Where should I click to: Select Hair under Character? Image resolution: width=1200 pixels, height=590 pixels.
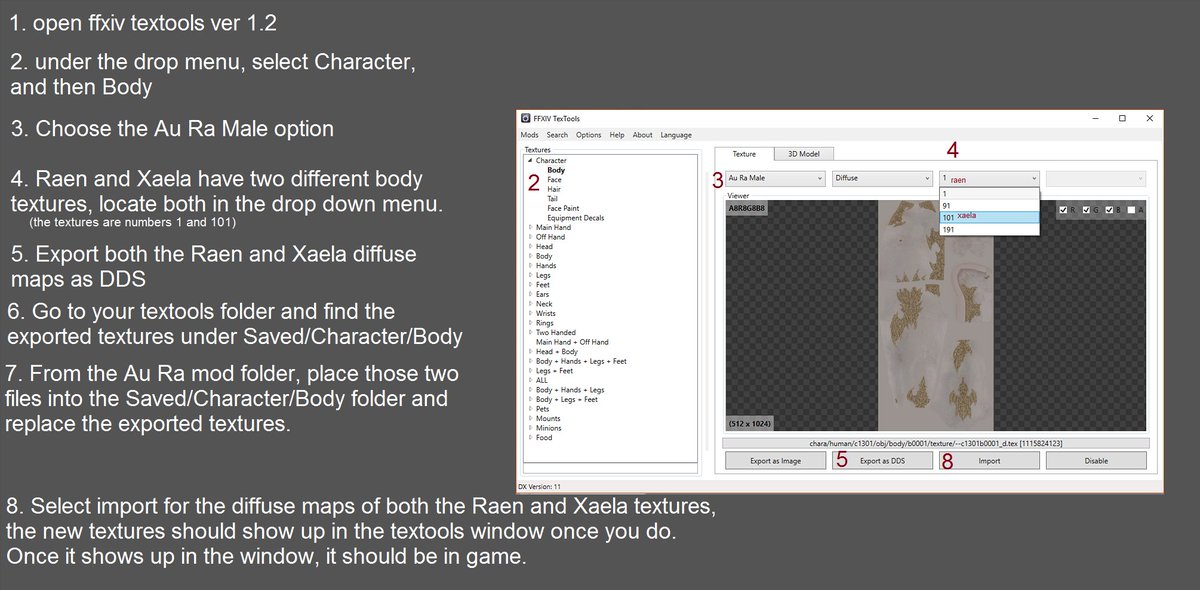coord(554,189)
